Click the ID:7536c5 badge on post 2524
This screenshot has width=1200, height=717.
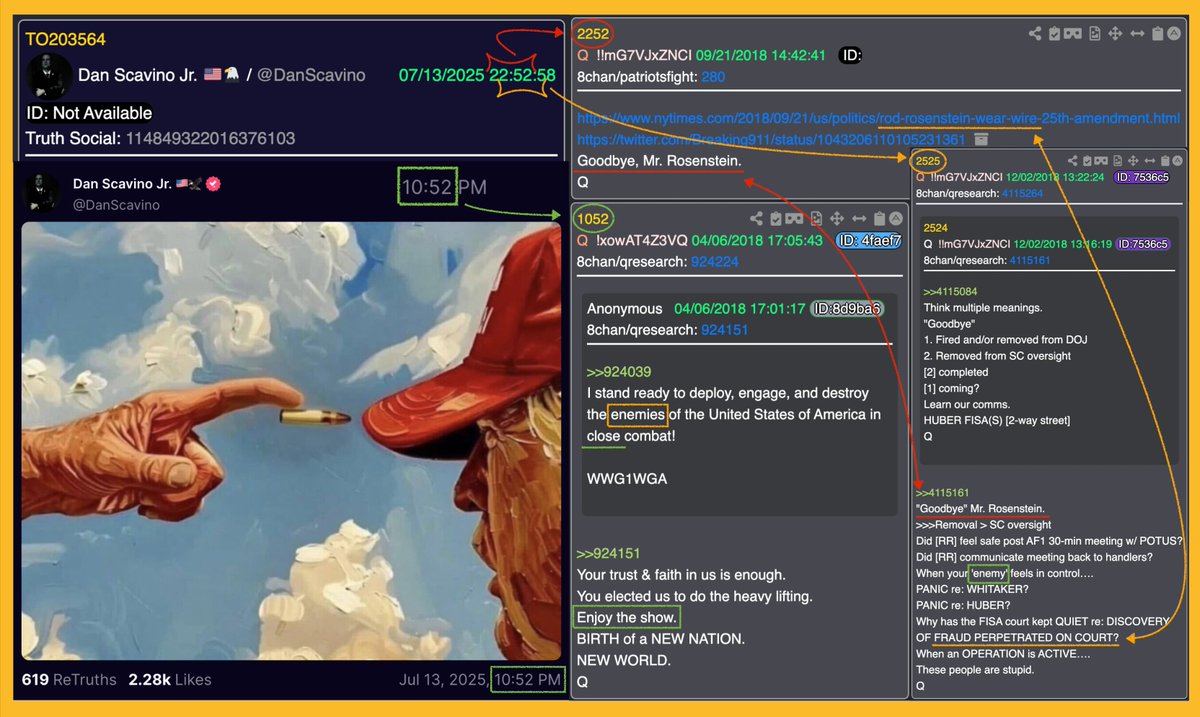(1142, 244)
